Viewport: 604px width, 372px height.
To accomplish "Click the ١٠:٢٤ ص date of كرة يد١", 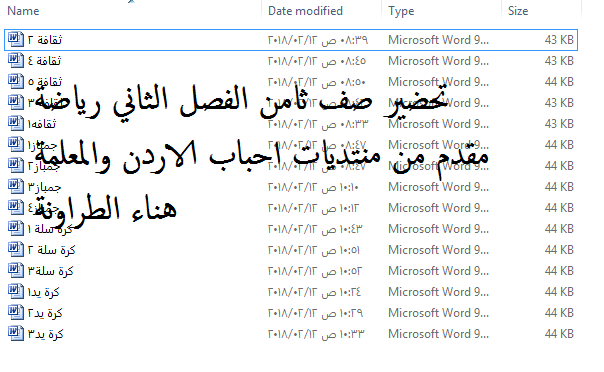I will click(x=315, y=292).
